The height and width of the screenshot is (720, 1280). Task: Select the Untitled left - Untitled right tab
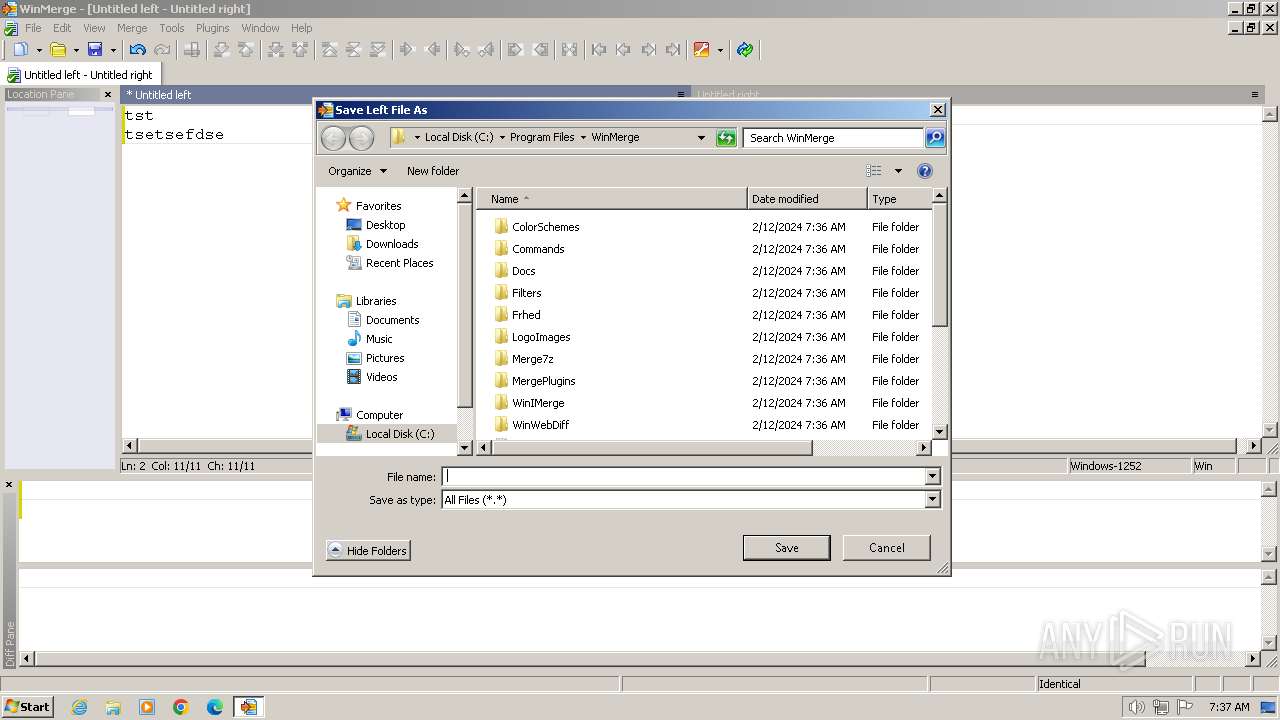(81, 75)
